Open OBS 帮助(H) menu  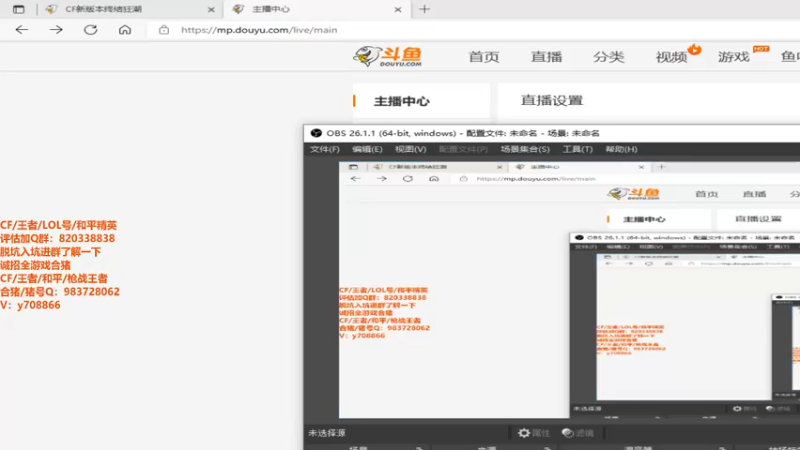621,149
